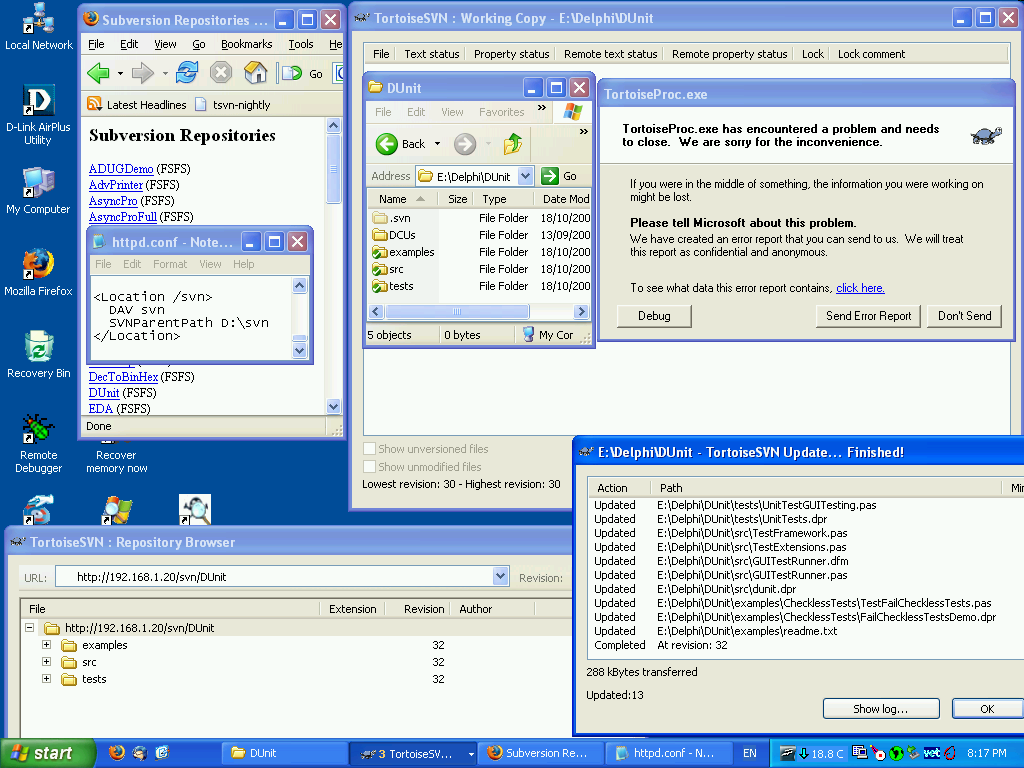The width and height of the screenshot is (1024, 768).
Task: Click TortoiseSVN taskbar group button
Action: point(413,753)
